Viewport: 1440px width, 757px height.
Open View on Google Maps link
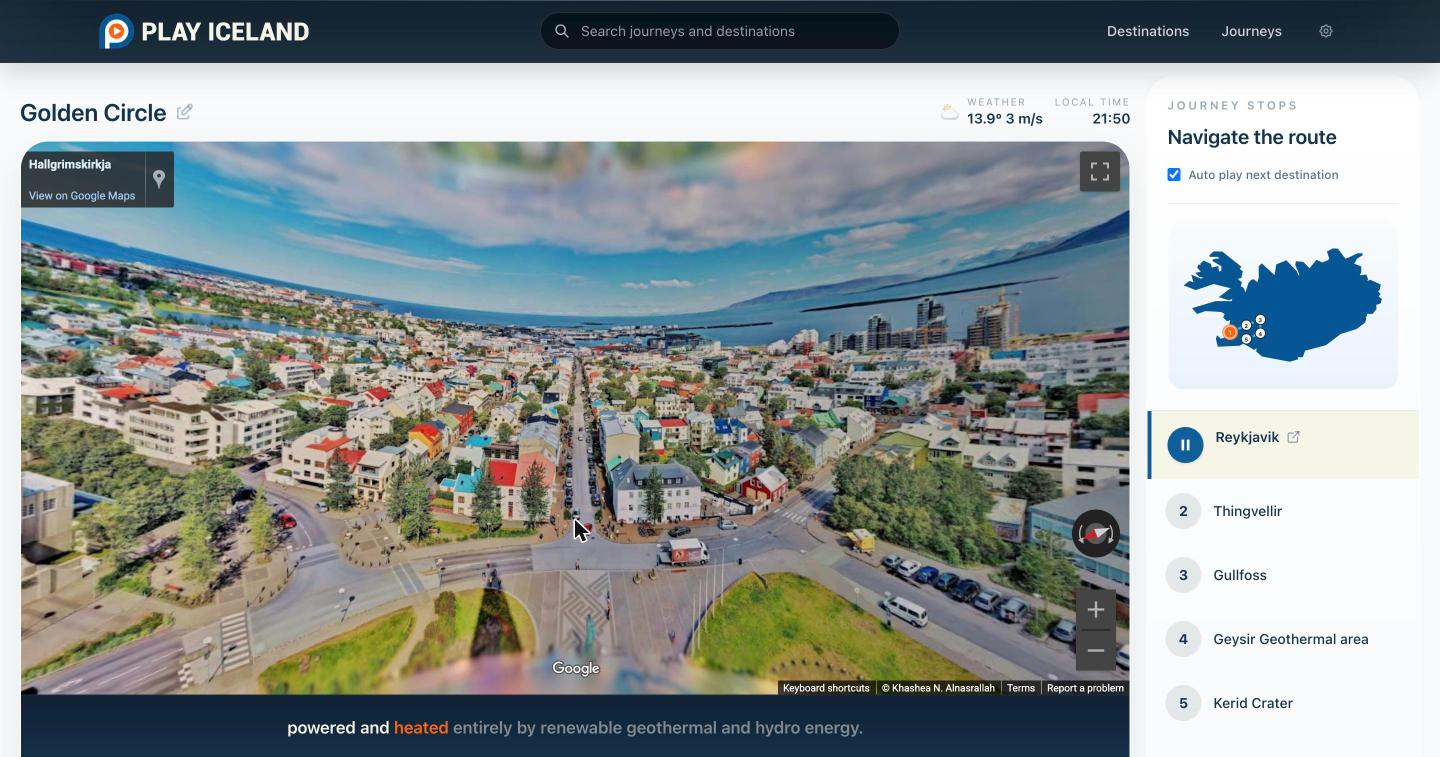(82, 196)
